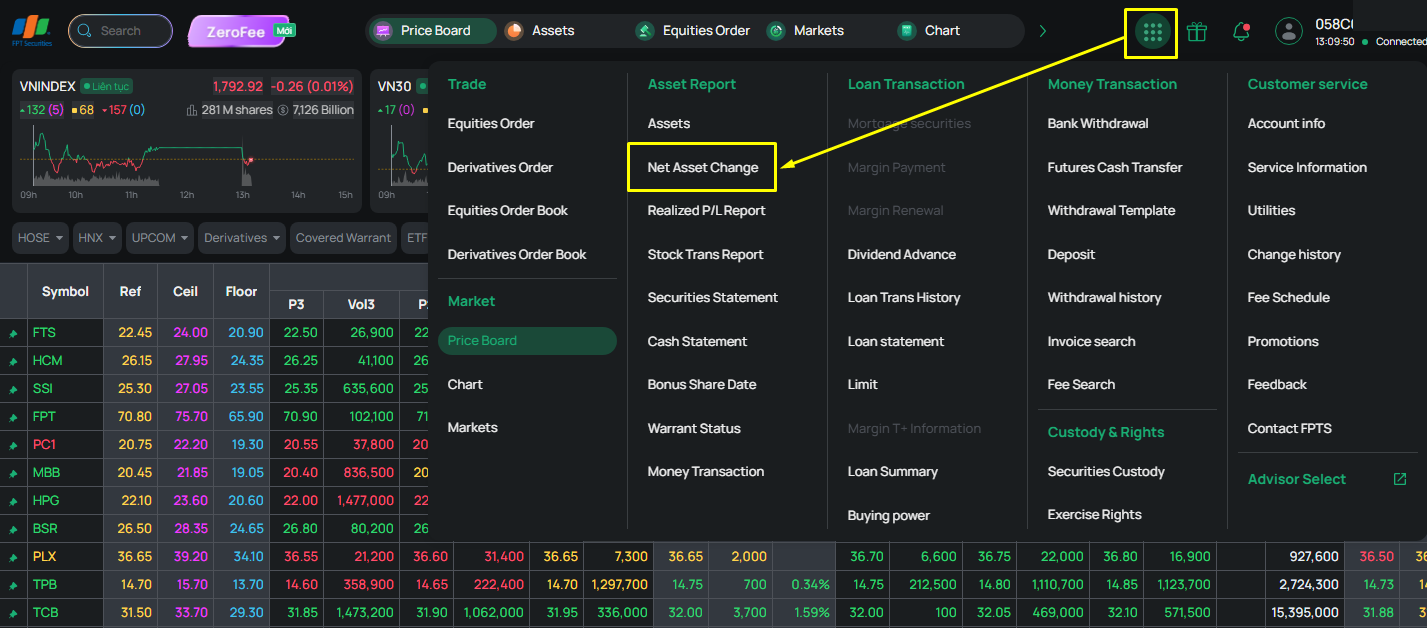Click the pin icon beside FTS
Viewport: 1427px width, 628px height.
(14, 333)
